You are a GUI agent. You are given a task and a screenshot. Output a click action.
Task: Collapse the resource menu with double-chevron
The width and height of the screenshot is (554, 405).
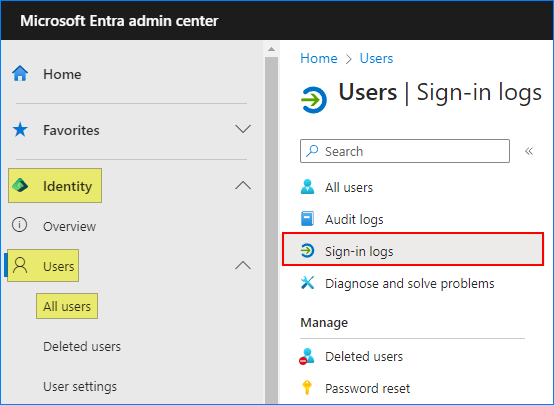(529, 151)
